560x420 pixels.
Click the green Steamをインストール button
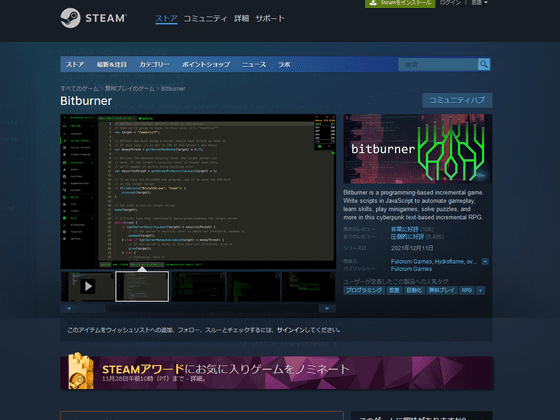400,3
